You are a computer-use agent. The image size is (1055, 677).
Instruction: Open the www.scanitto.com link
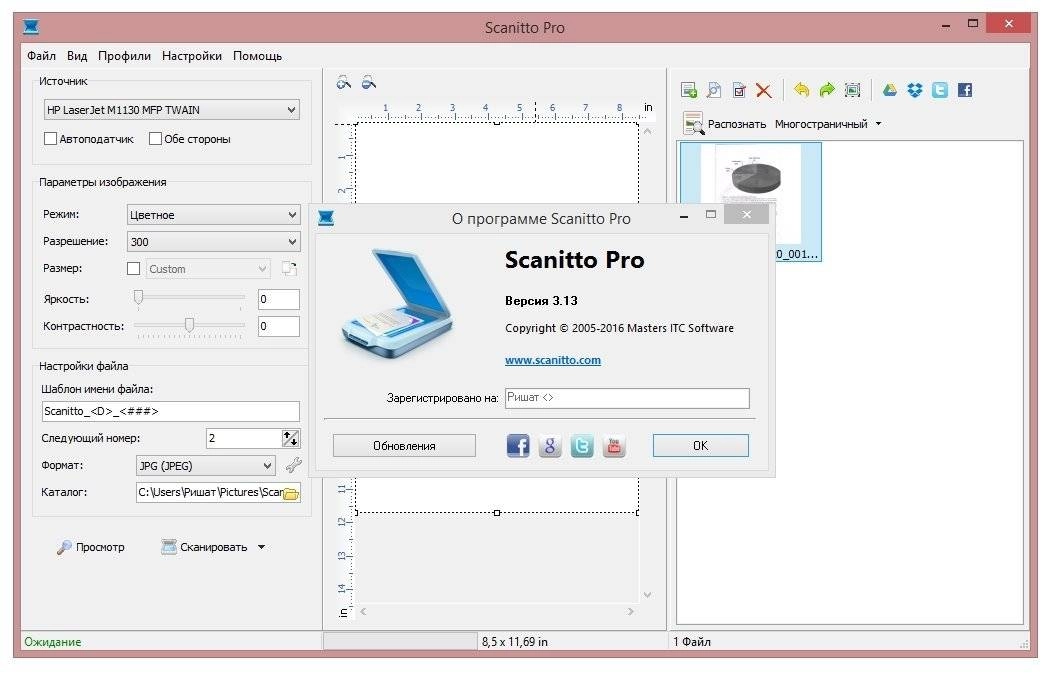(x=553, y=360)
